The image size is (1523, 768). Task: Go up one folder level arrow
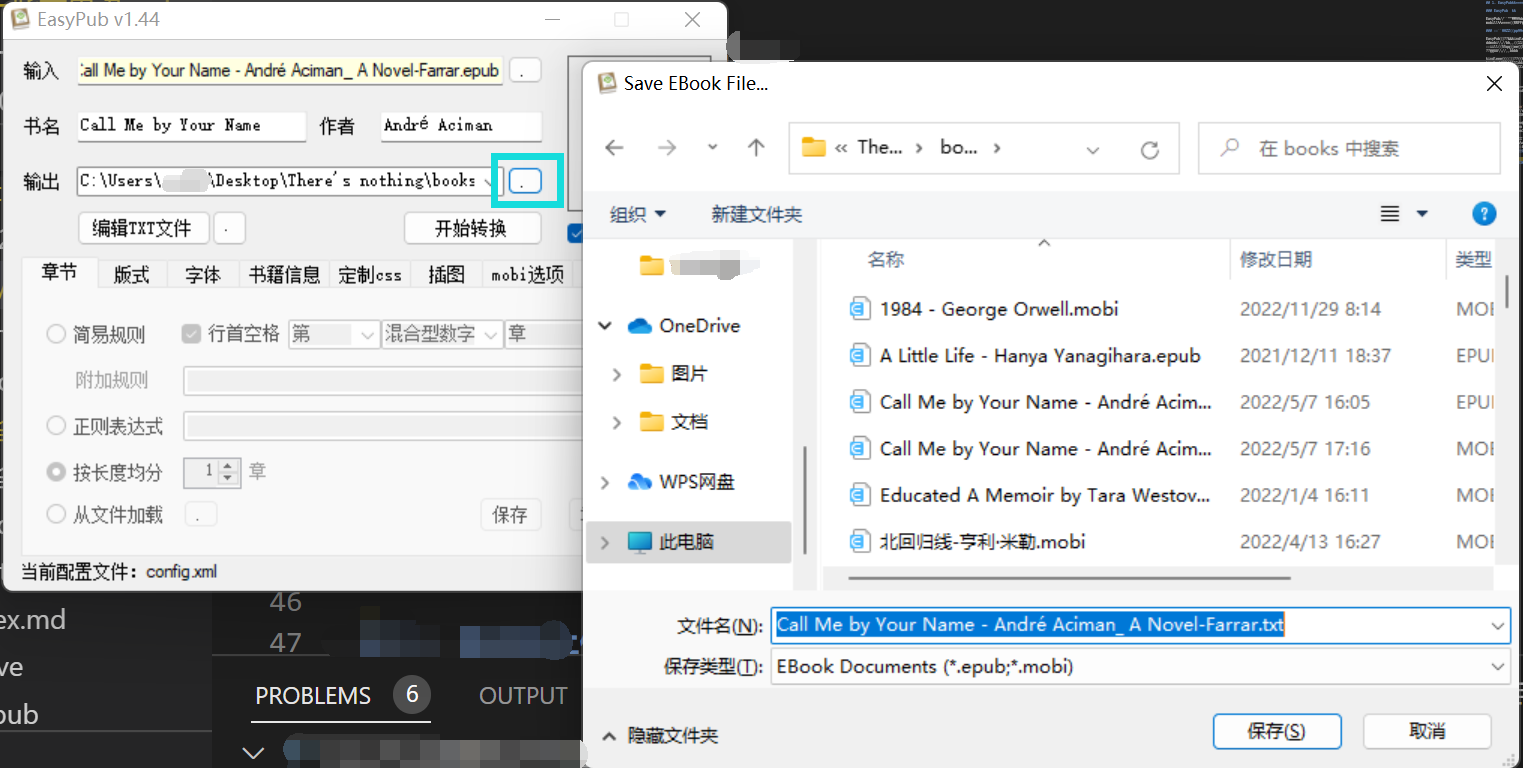click(x=756, y=148)
